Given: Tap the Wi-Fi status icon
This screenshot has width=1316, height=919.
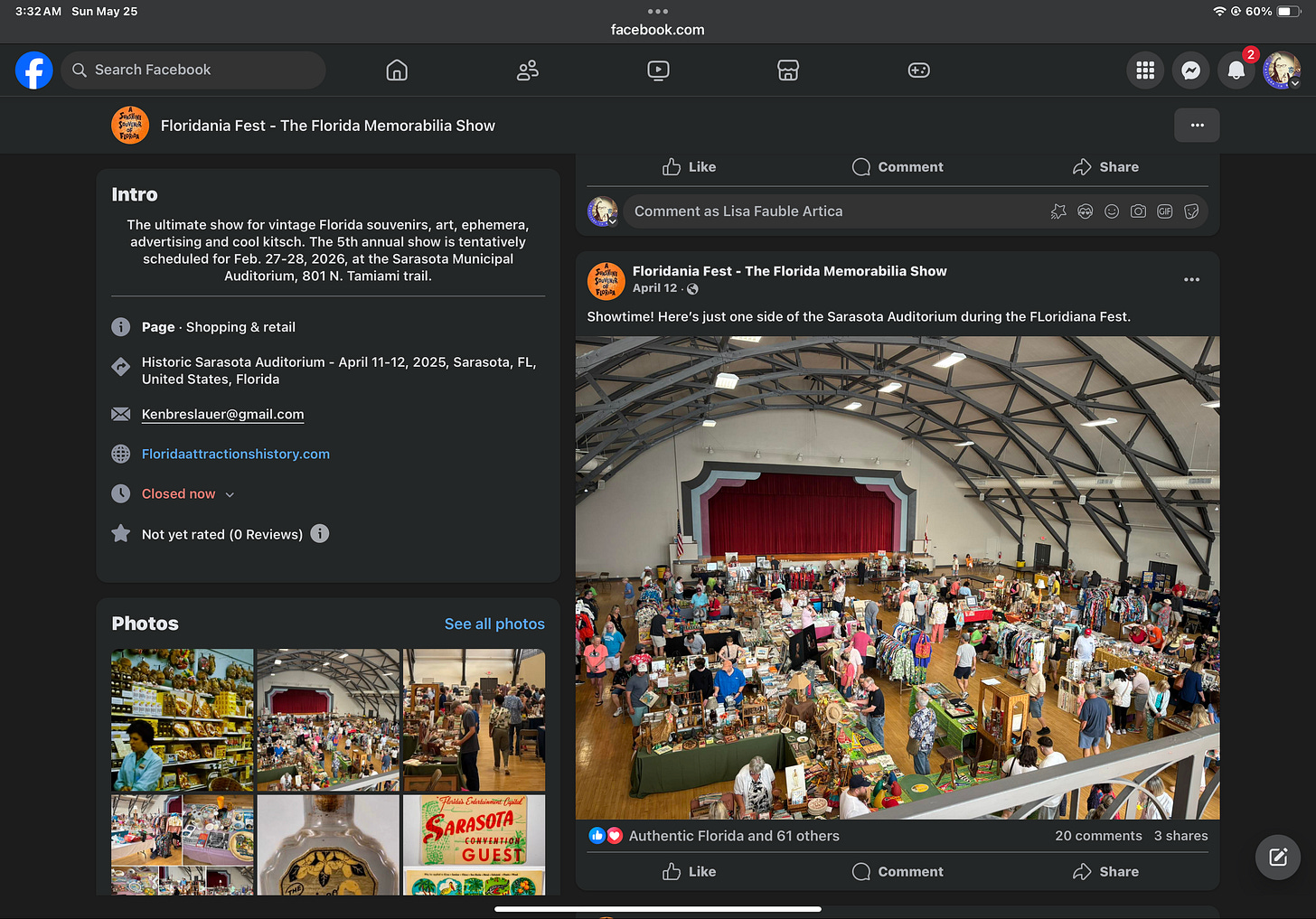Looking at the screenshot, I should pos(1219,12).
